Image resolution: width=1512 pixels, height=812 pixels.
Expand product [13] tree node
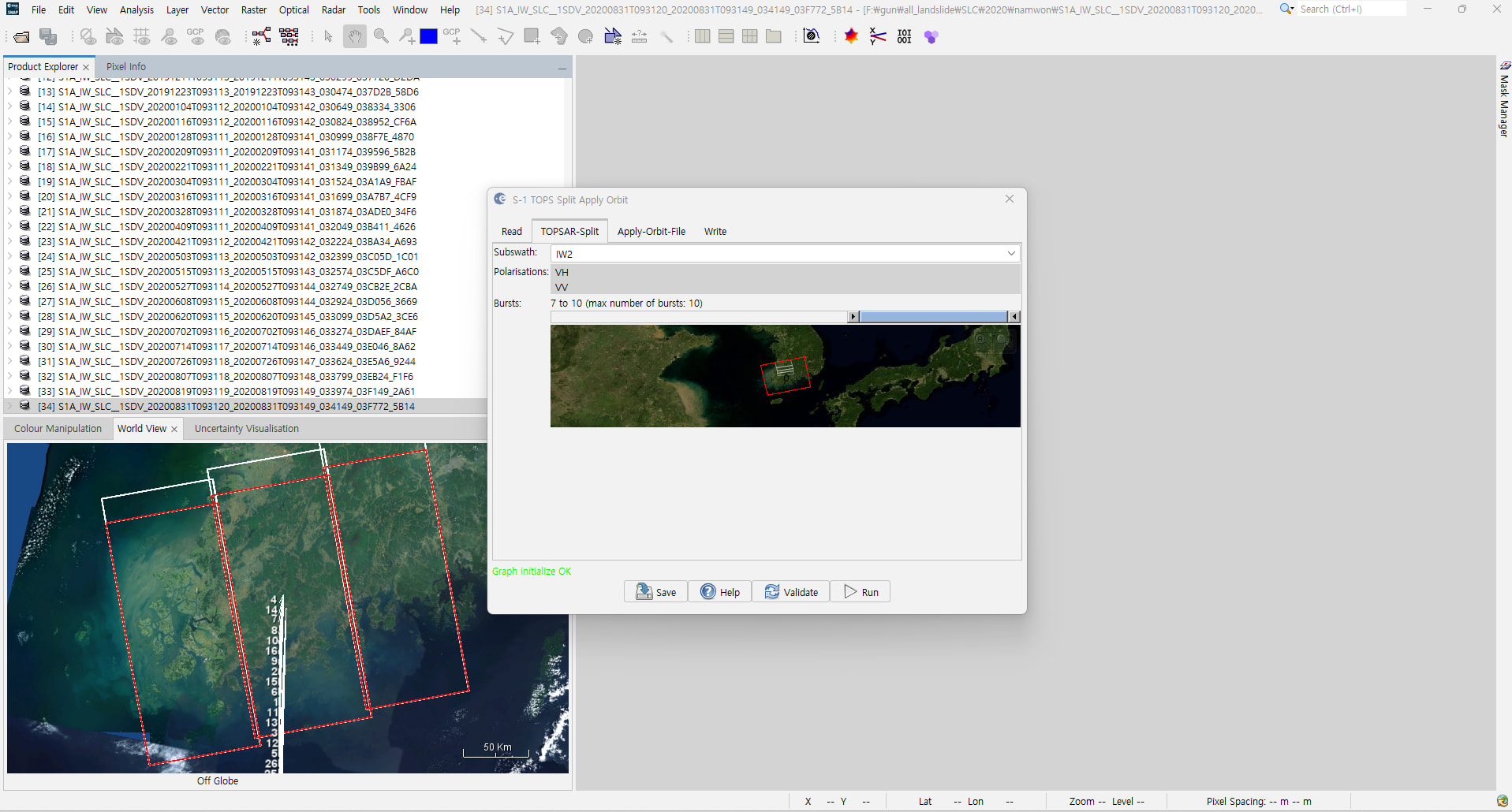click(10, 92)
